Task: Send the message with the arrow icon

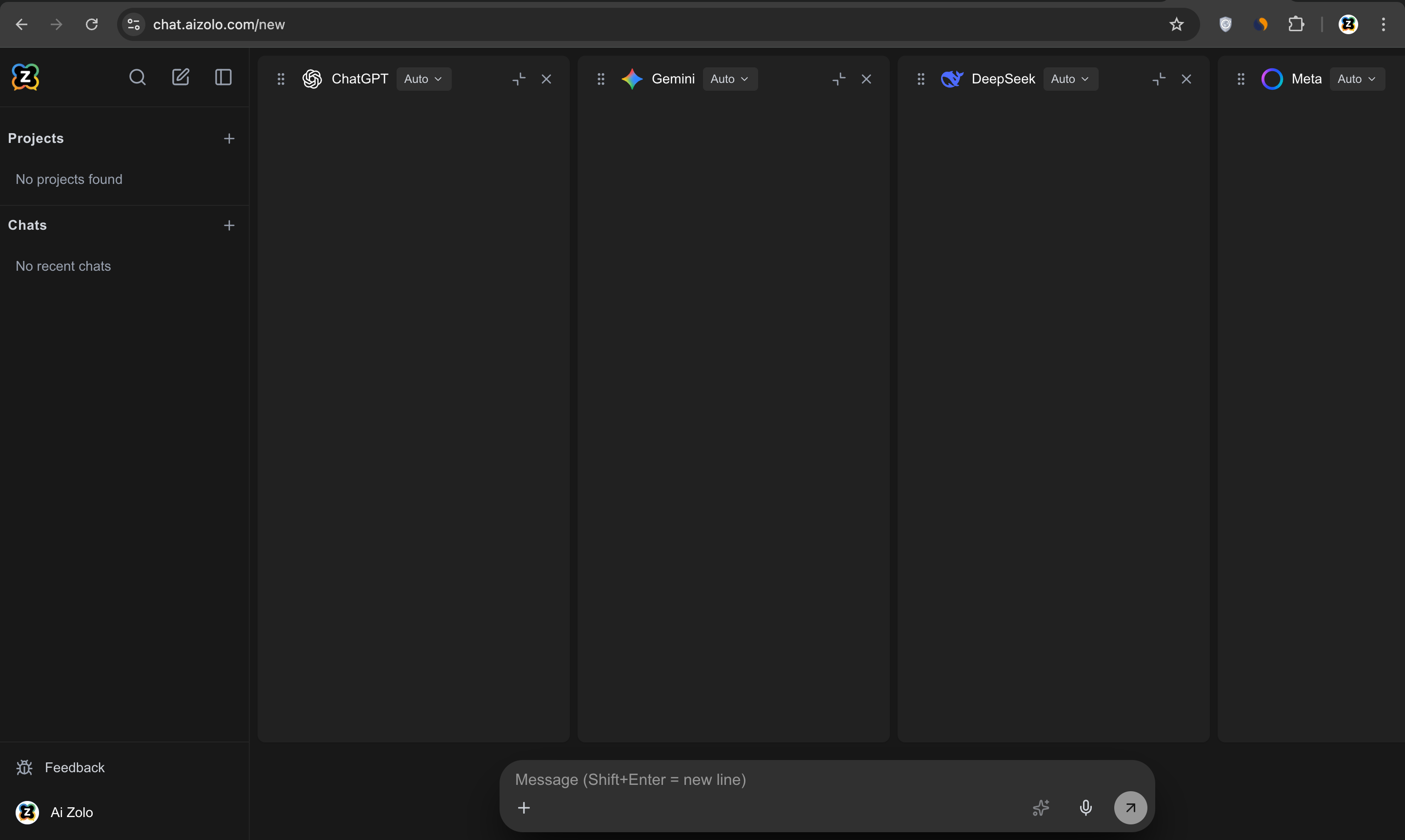Action: pos(1129,808)
